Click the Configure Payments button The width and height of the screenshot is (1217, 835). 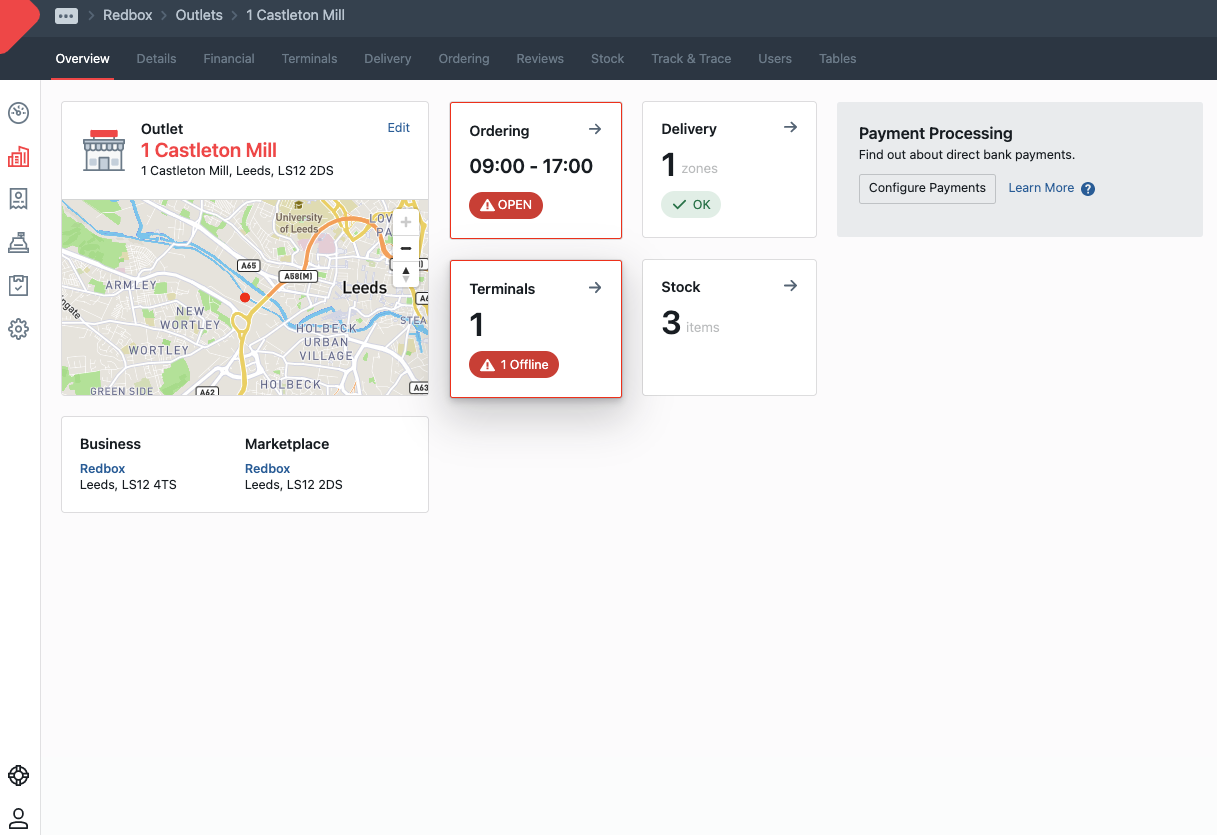pyautogui.click(x=927, y=188)
